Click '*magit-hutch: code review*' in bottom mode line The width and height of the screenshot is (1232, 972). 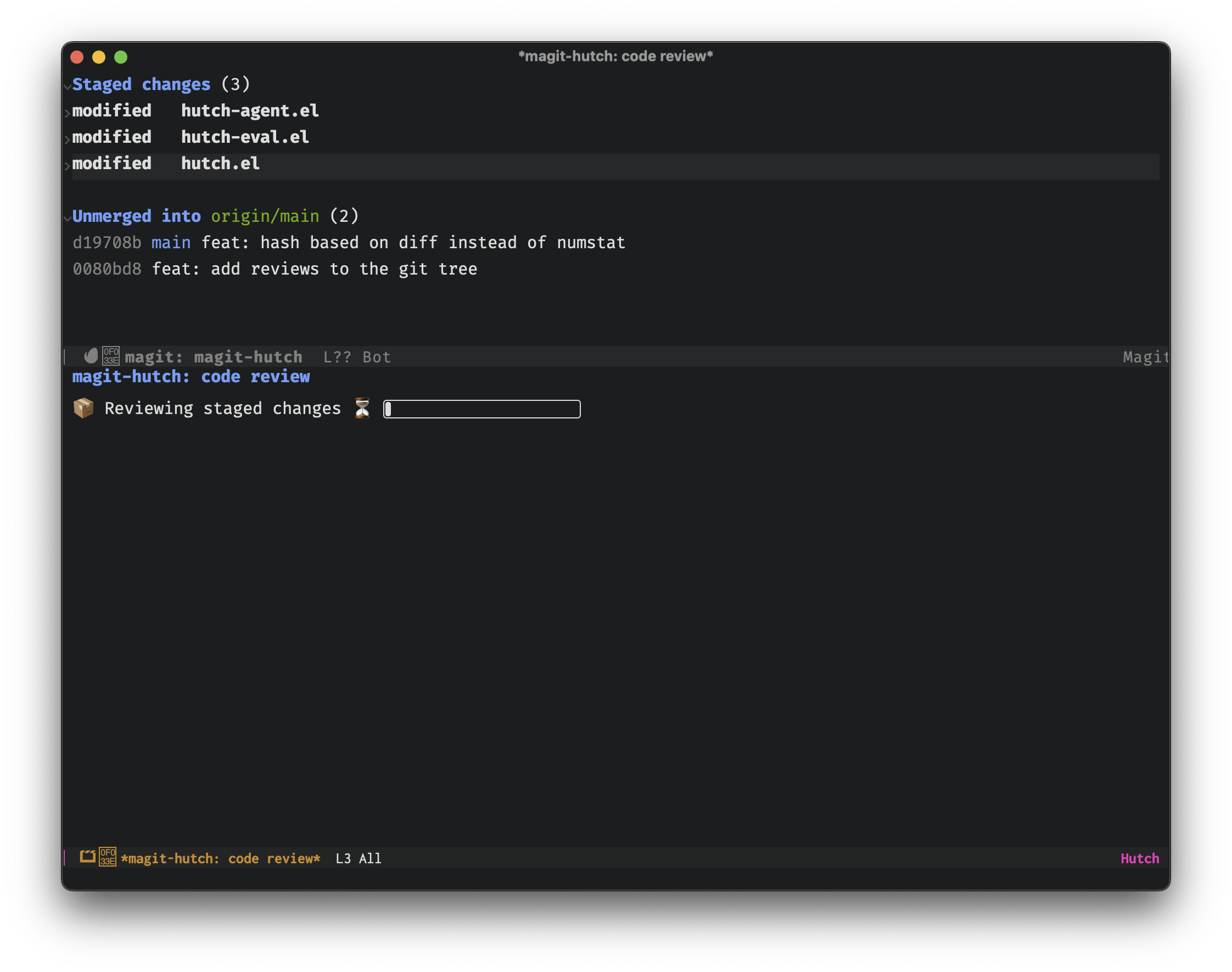click(221, 858)
